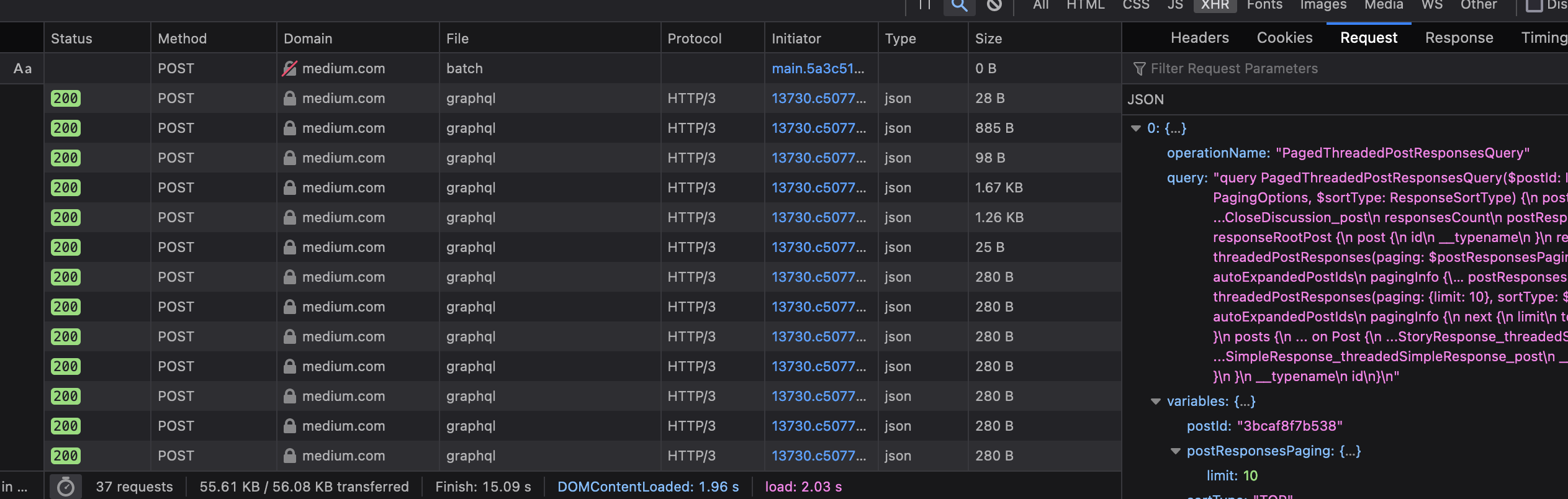This screenshot has width=1568, height=499.
Task: Toggle the search magnifier icon
Action: click(959, 6)
